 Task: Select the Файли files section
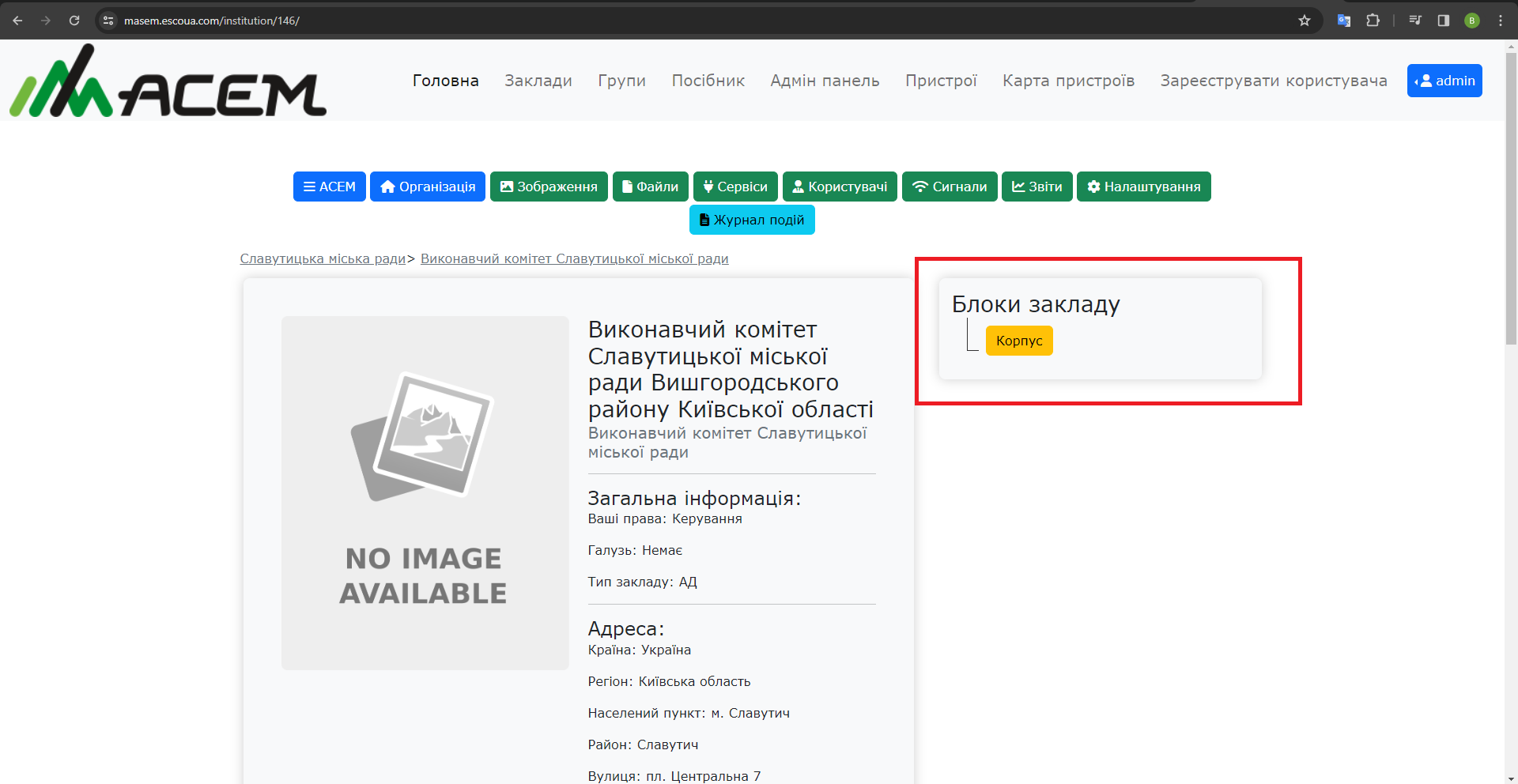650,187
